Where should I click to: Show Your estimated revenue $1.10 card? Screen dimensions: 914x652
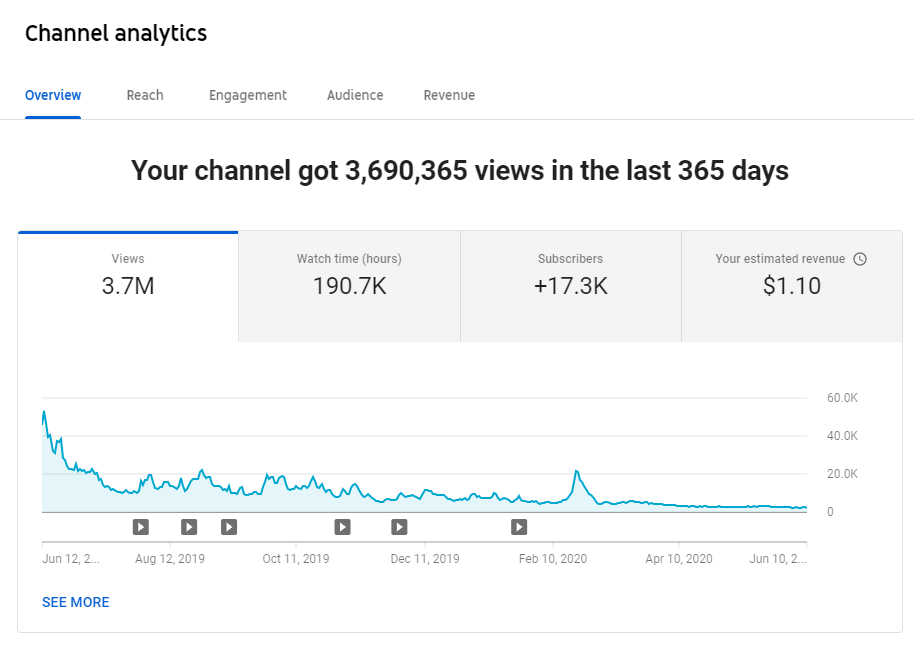coord(792,287)
